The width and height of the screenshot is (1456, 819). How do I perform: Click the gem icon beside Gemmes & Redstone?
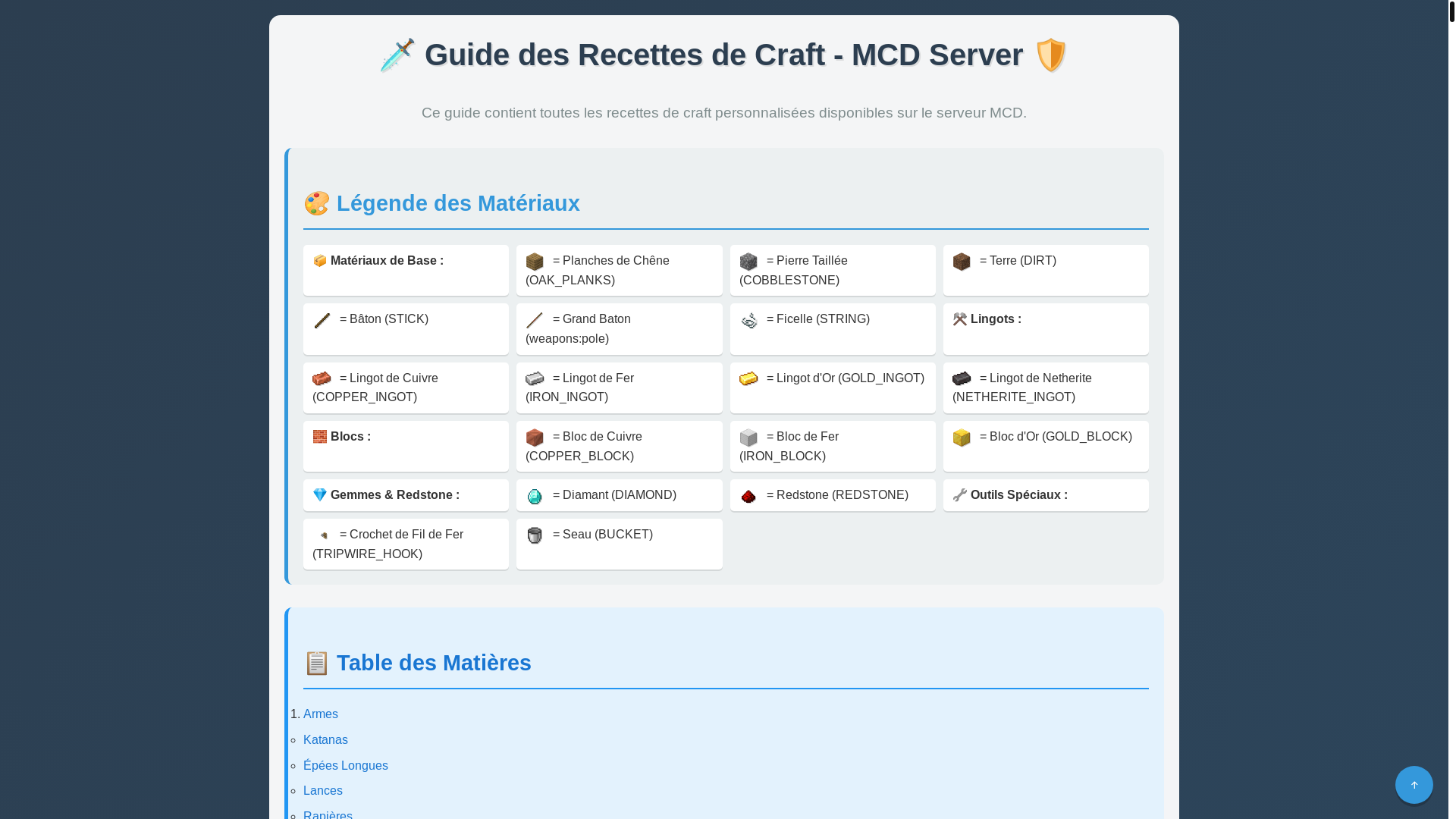(x=320, y=495)
